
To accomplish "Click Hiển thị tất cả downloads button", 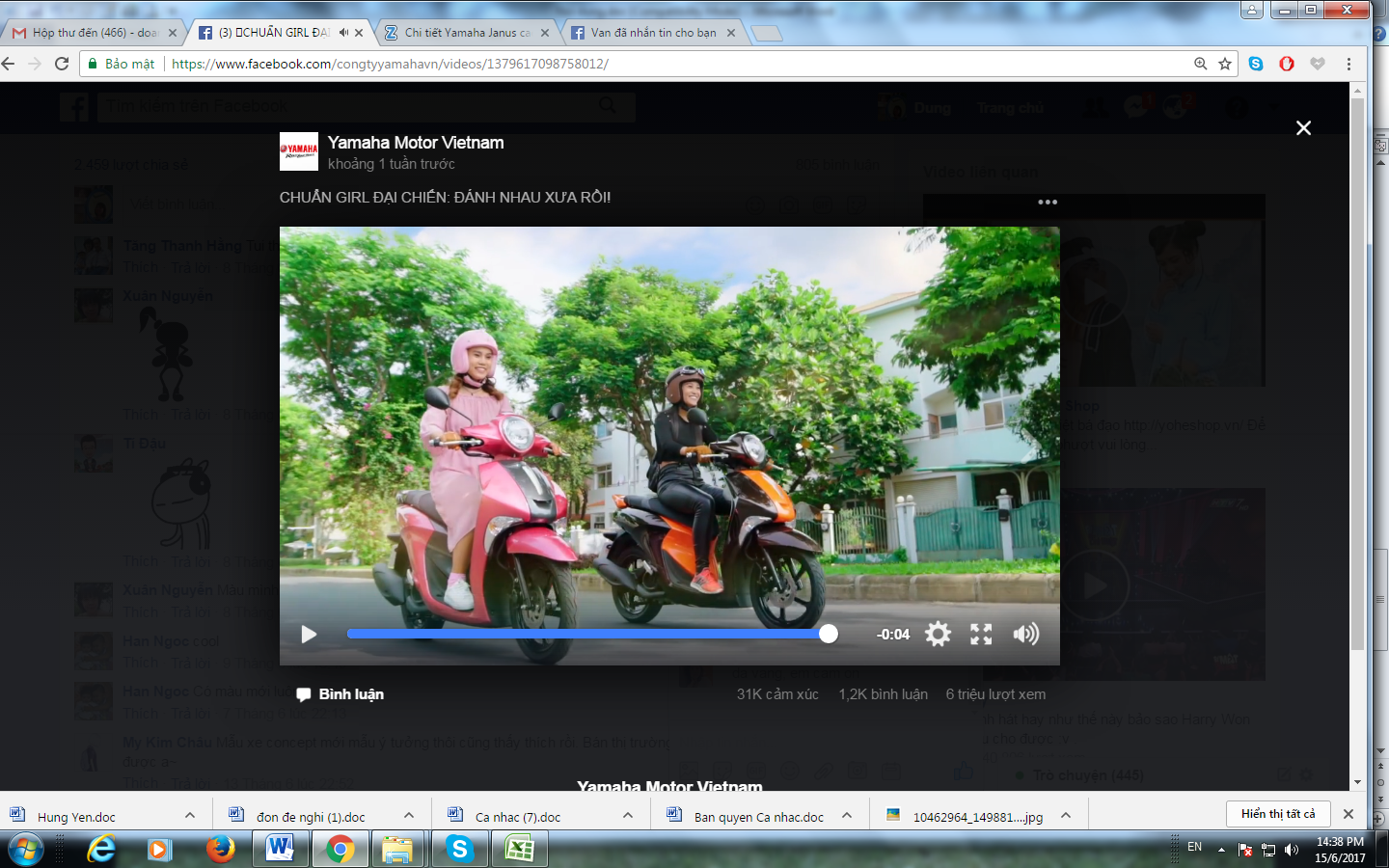I will pos(1278,814).
